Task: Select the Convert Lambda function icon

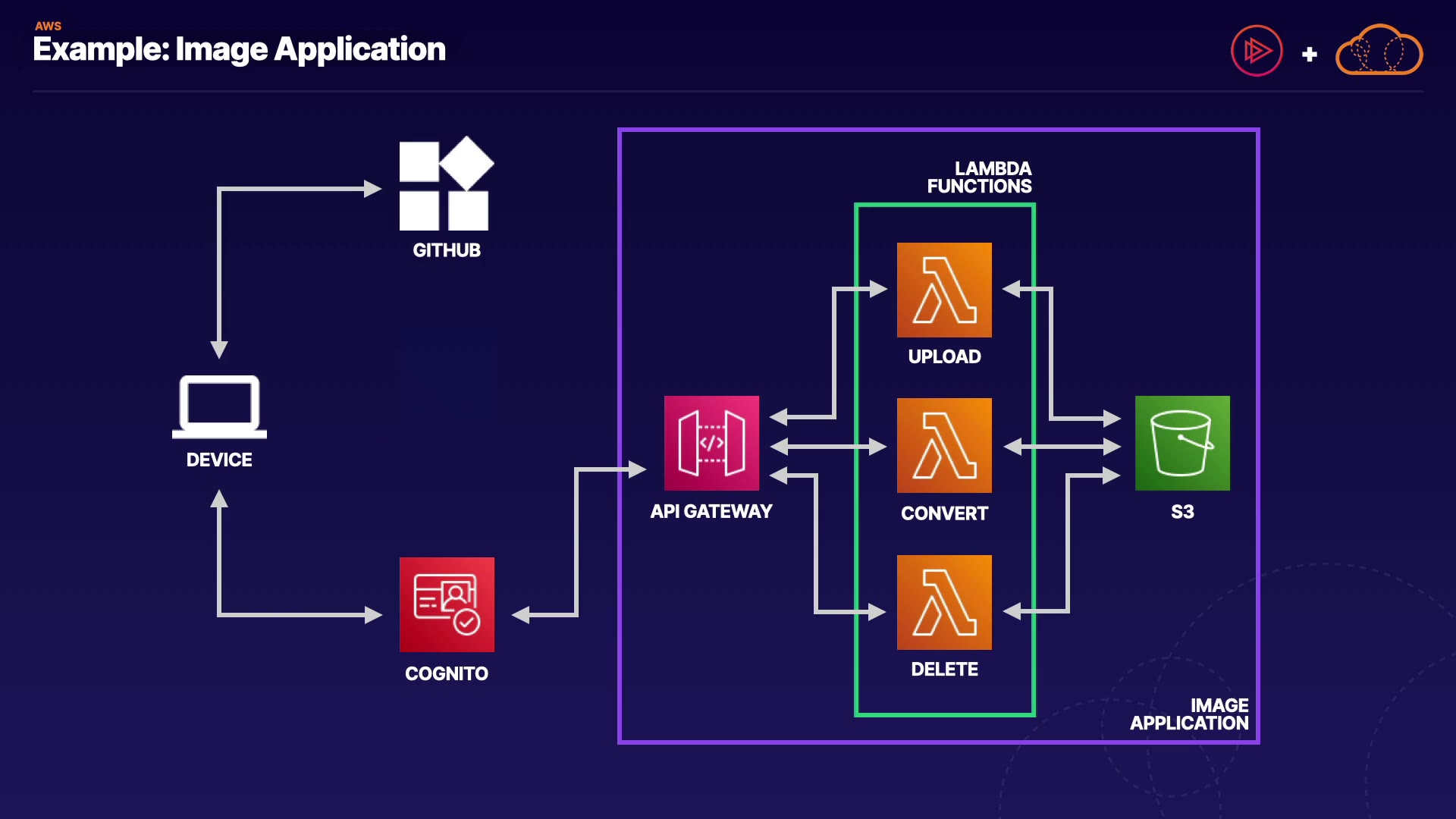Action: click(x=944, y=445)
